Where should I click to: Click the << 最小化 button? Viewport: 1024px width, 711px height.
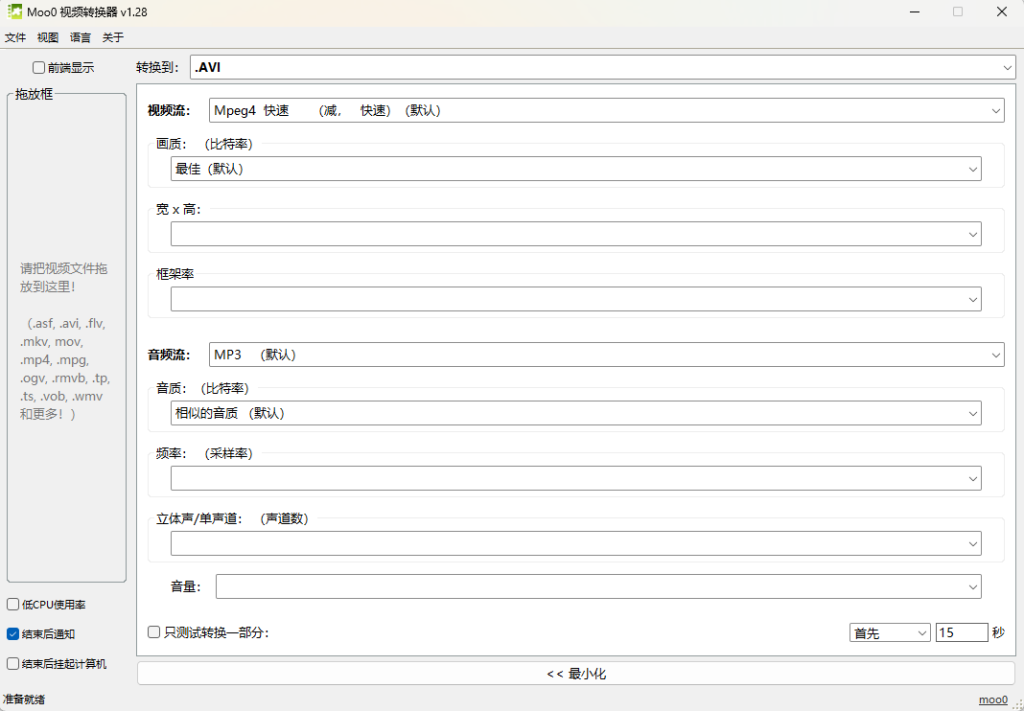575,674
